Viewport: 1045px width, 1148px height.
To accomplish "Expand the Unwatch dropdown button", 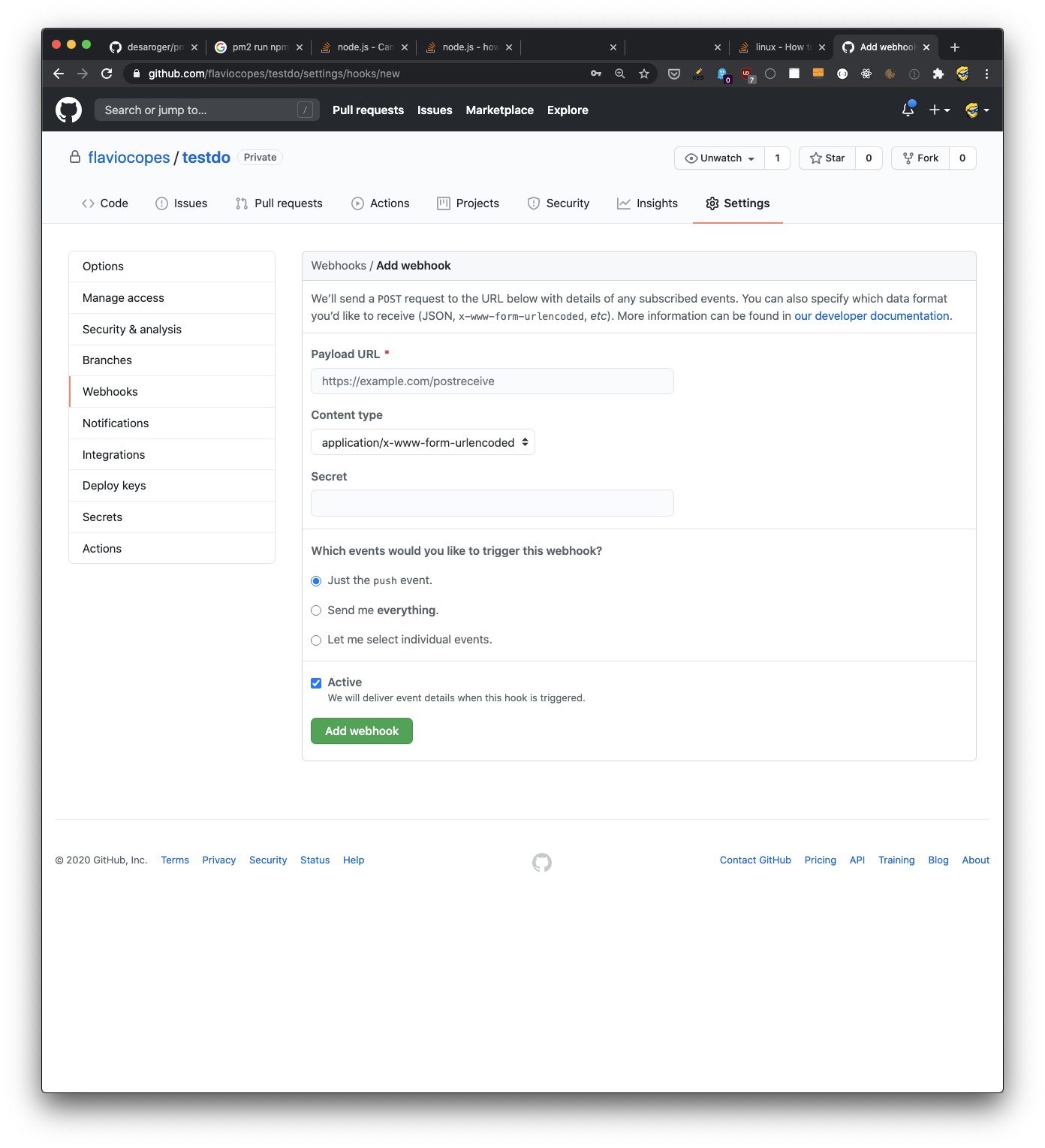I will 719,158.
